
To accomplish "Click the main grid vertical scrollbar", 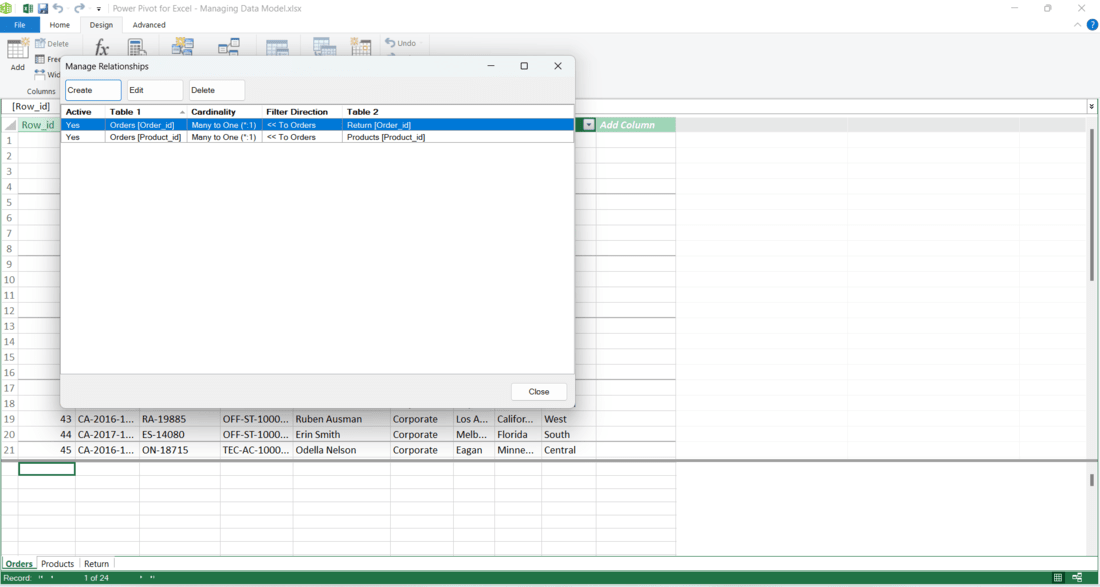I will pos(1092,207).
